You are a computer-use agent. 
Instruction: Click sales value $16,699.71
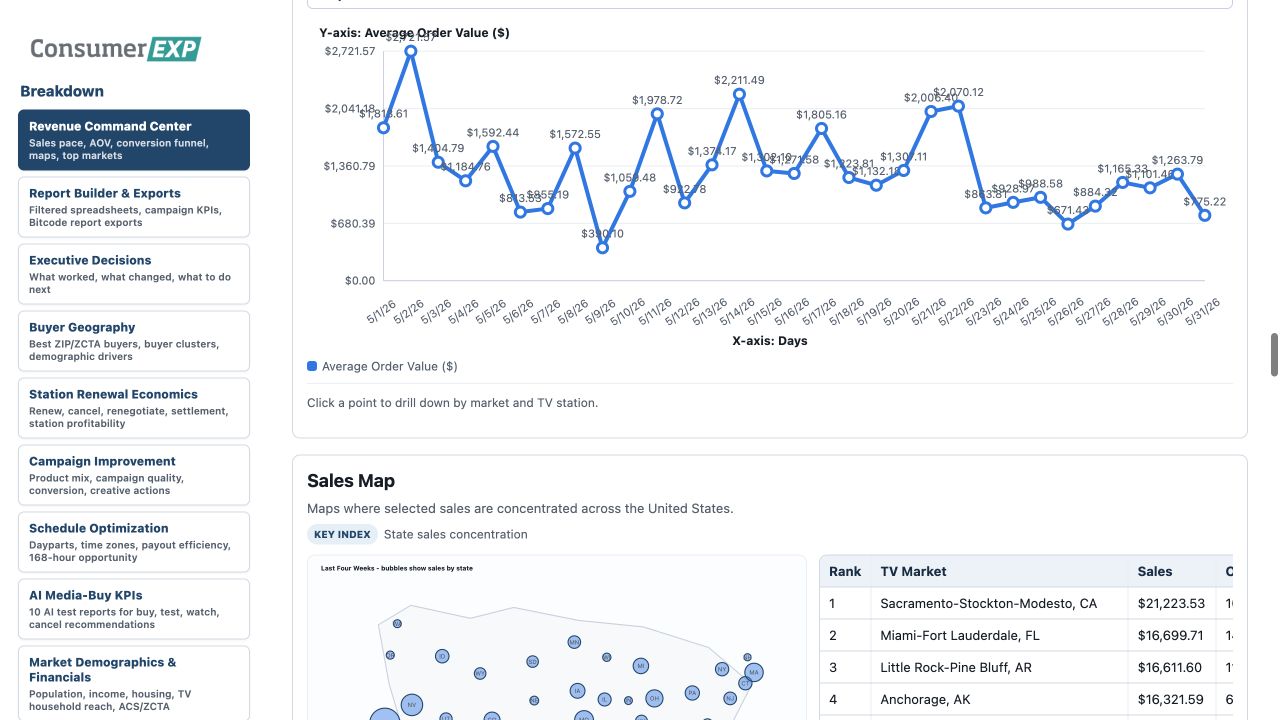(x=1171, y=635)
